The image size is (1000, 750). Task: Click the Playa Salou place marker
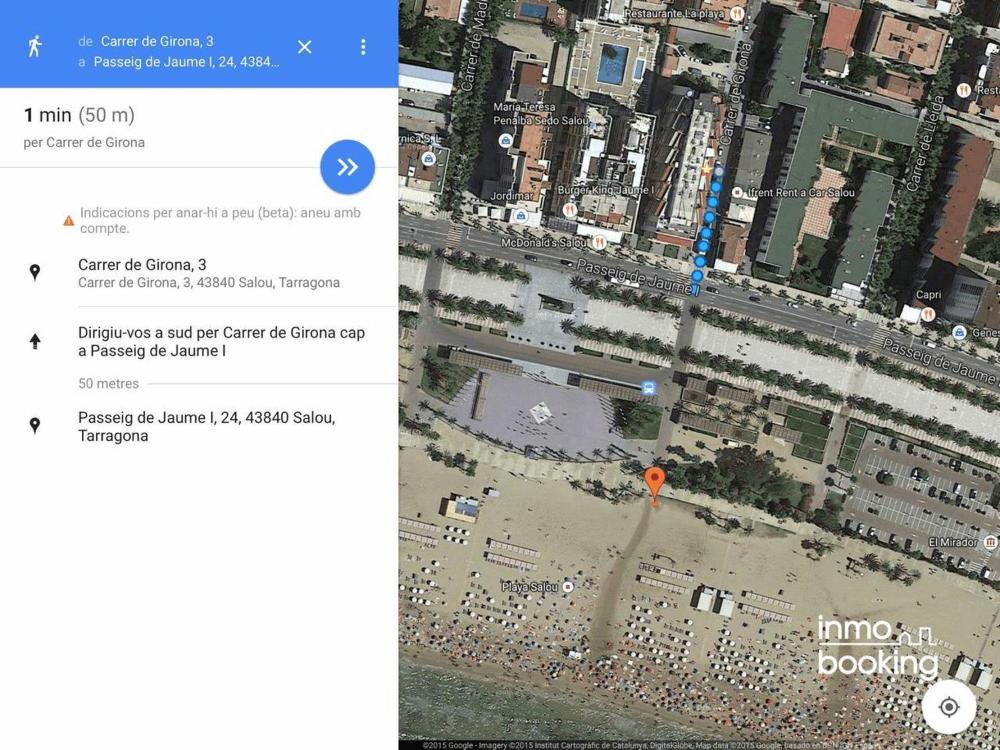(568, 587)
